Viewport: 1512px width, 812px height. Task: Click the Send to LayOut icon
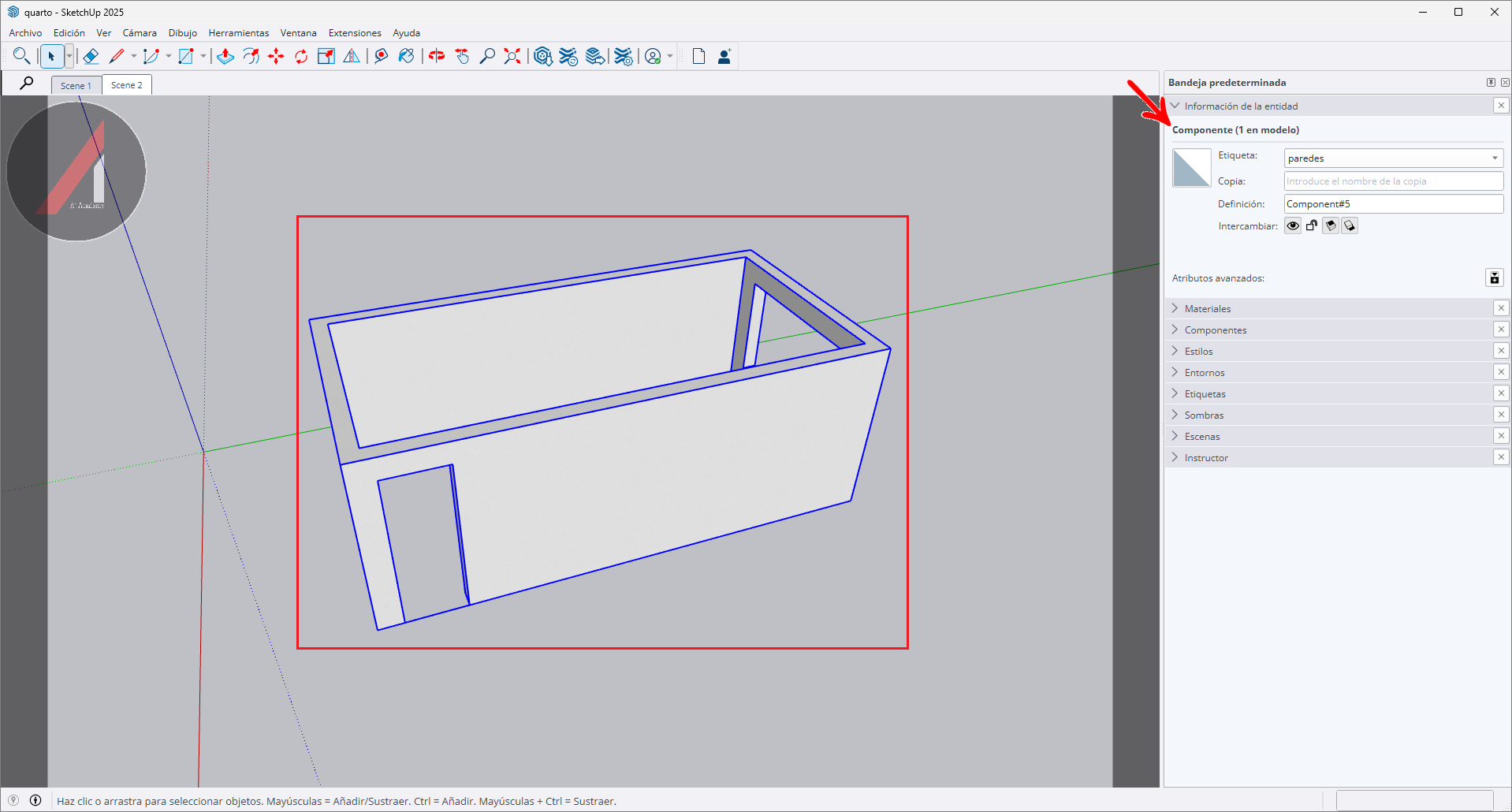595,56
